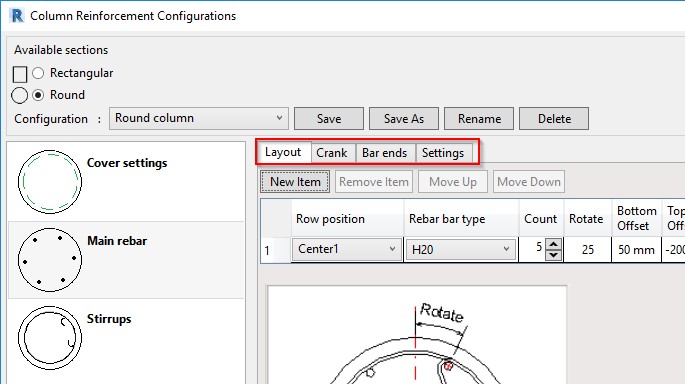Open the Settings tab
Viewport: 685px width, 384px height.
pyautogui.click(x=443, y=153)
